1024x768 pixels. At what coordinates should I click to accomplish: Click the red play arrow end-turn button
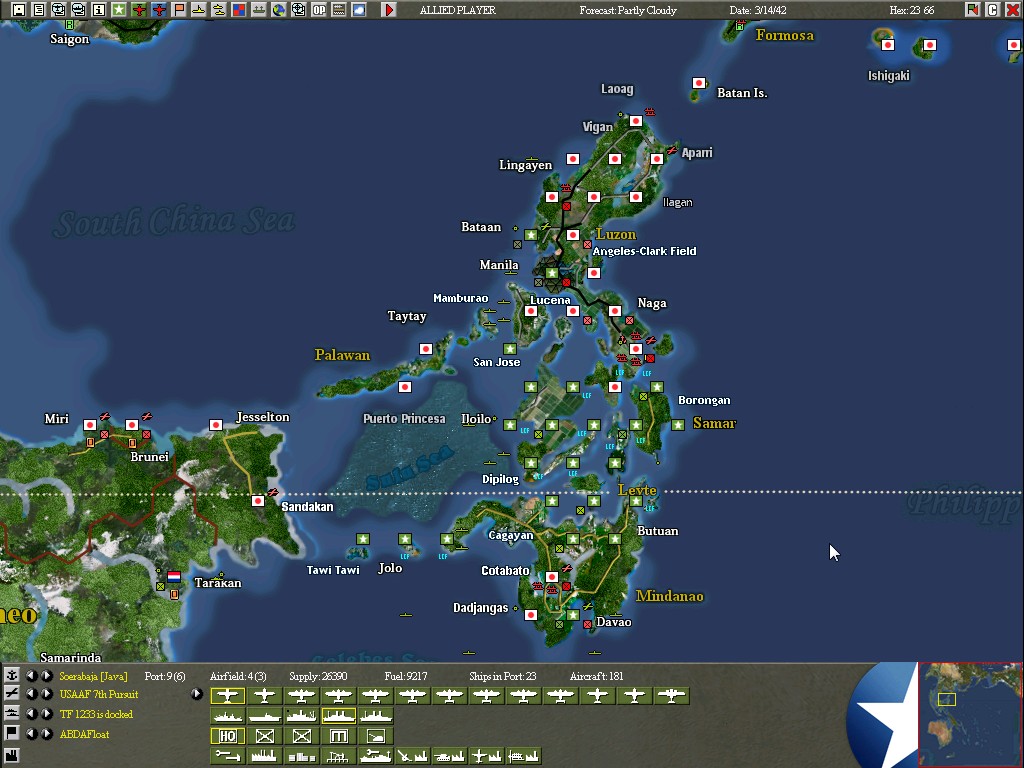(389, 10)
